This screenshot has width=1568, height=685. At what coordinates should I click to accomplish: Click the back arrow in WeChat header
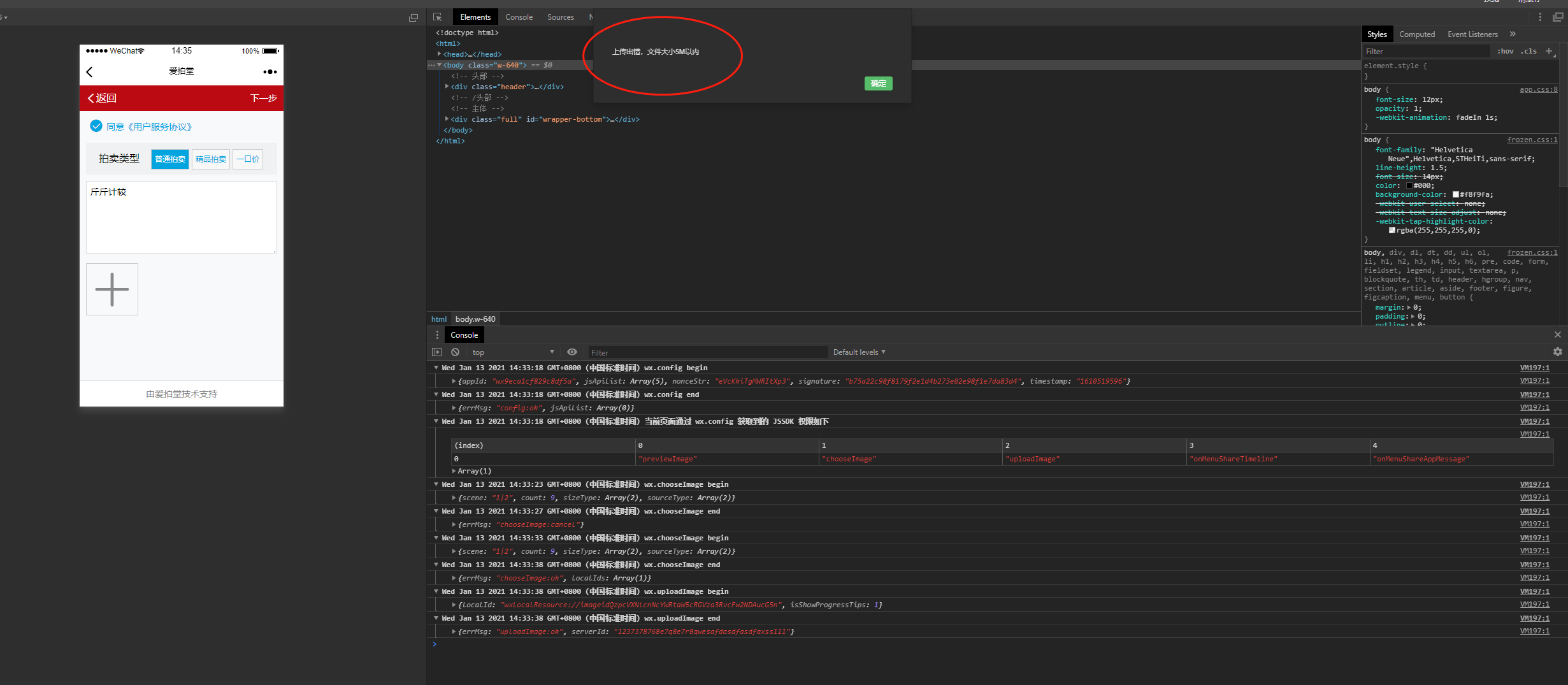point(90,72)
